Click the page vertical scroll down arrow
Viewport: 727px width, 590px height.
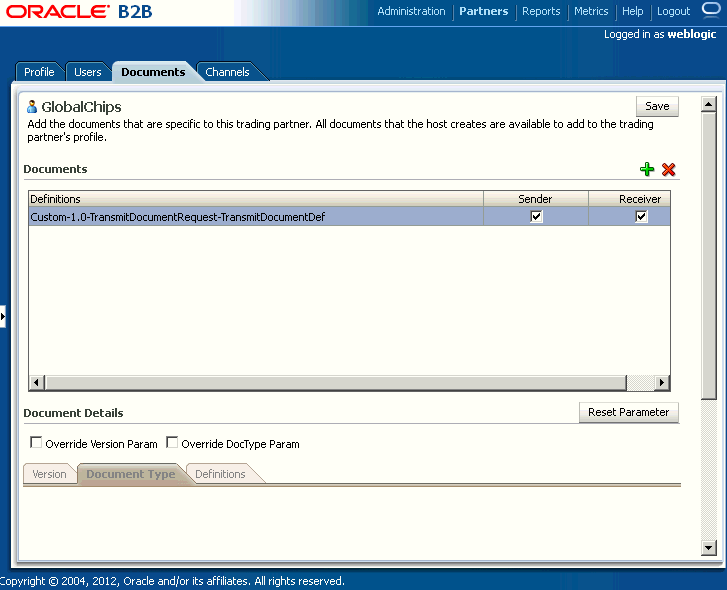click(x=708, y=548)
